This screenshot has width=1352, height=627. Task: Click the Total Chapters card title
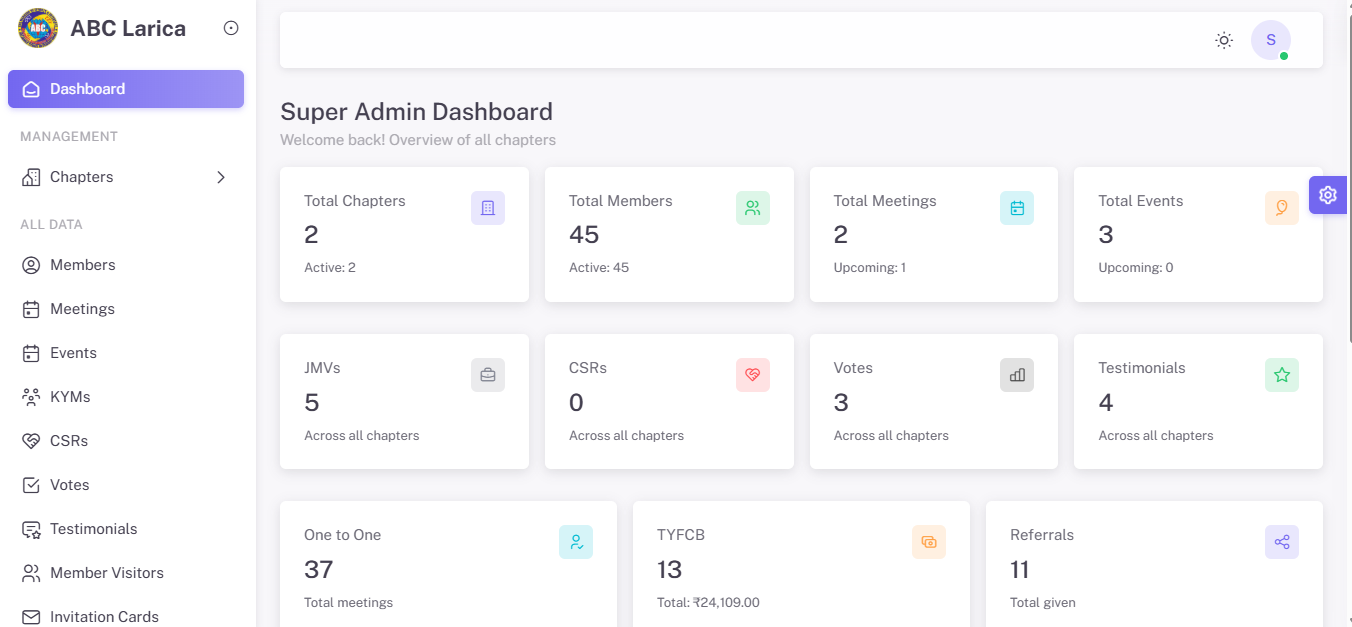pyautogui.click(x=355, y=201)
